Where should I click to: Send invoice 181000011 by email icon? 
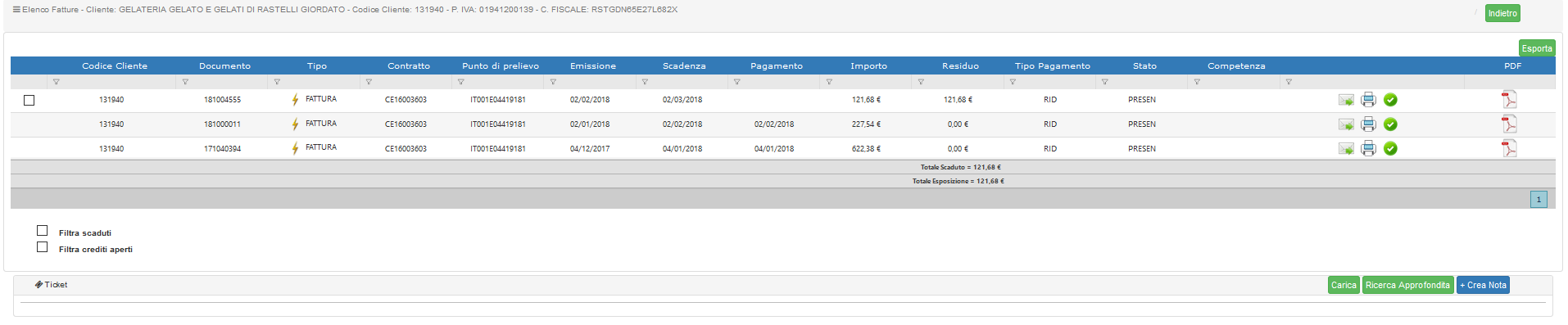1346,124
